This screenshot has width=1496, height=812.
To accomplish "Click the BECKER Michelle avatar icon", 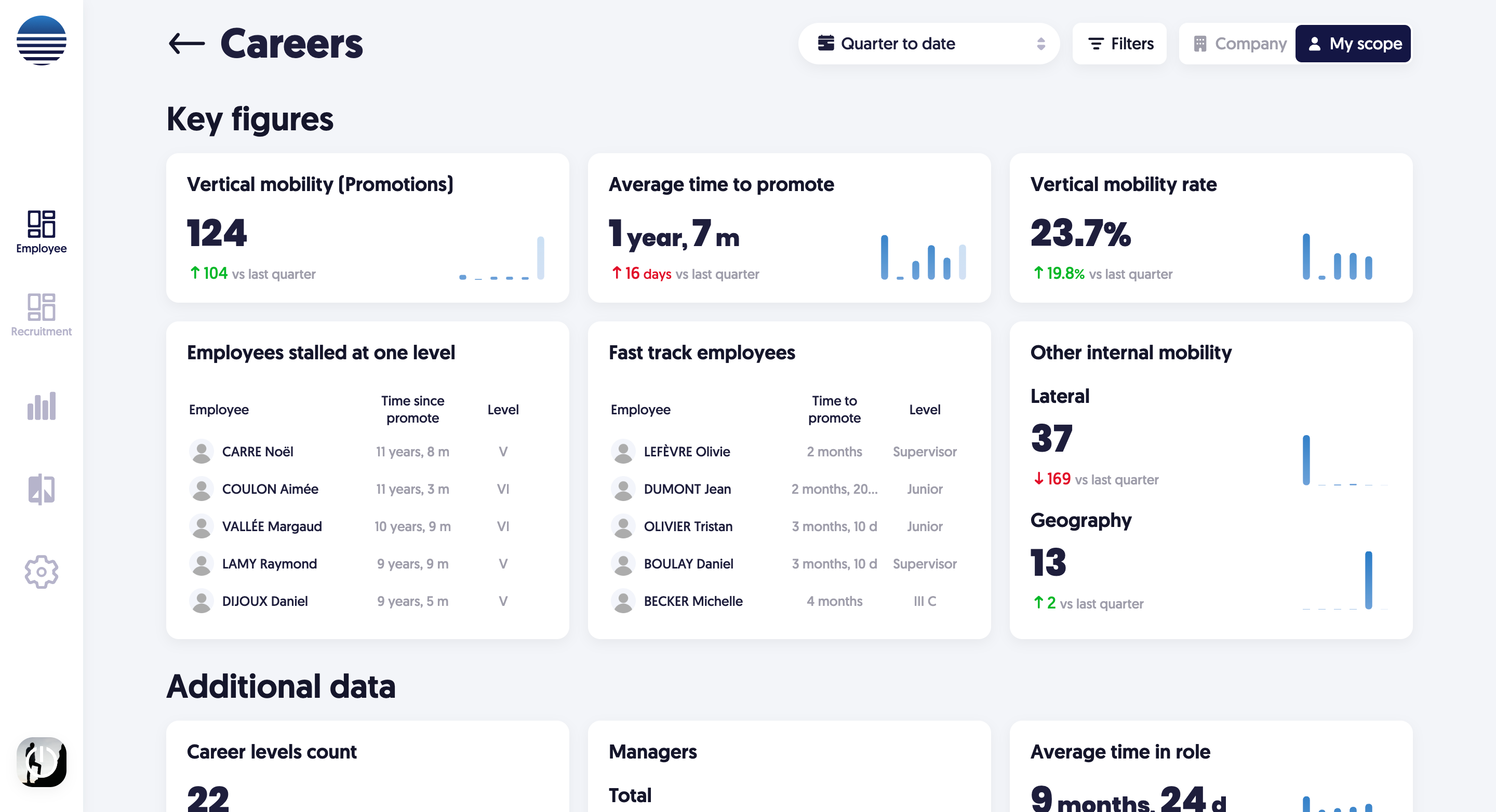I will pos(623,601).
